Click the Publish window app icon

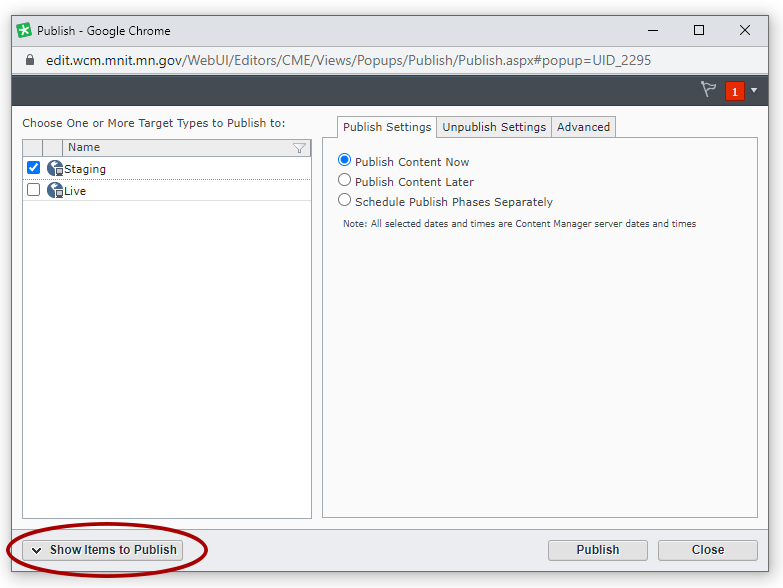[24, 30]
